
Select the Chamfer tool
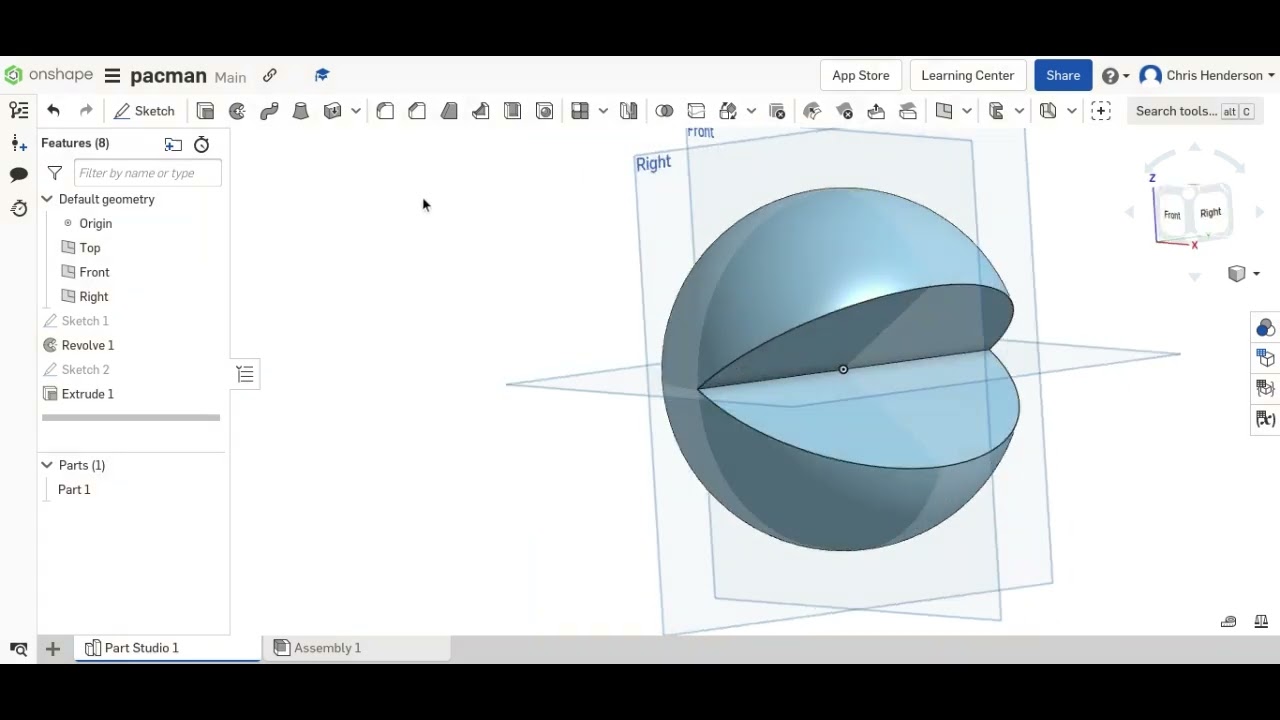(x=417, y=111)
